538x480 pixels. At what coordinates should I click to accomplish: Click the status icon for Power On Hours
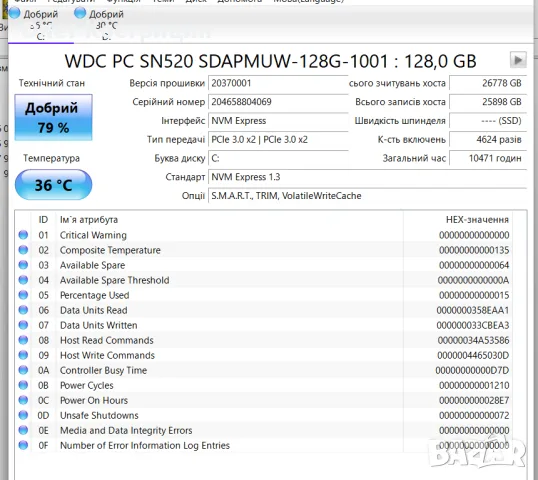pos(23,400)
